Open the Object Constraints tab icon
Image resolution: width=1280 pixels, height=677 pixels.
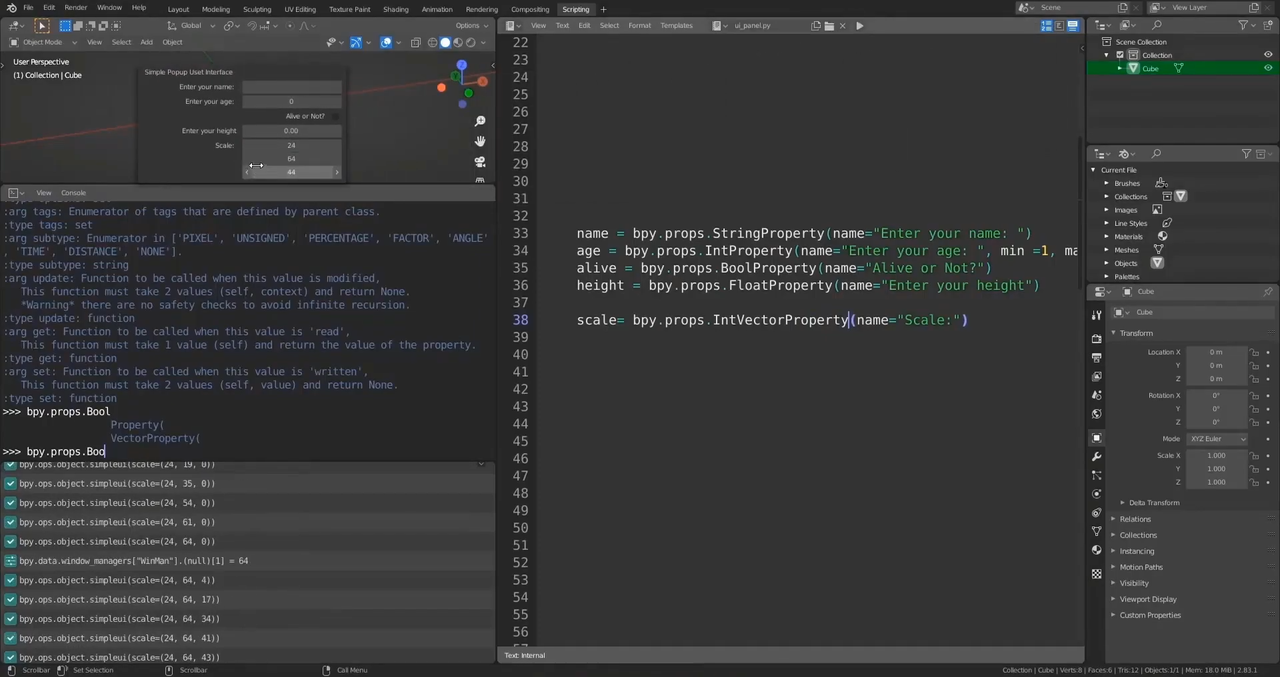pos(1097,513)
